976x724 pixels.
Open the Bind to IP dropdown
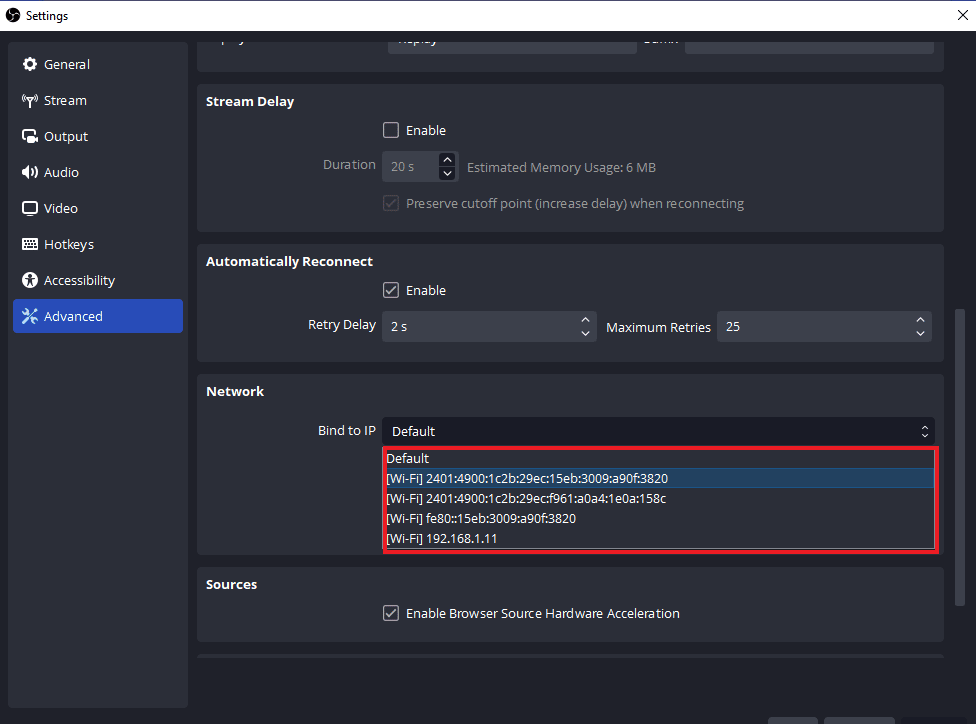658,431
